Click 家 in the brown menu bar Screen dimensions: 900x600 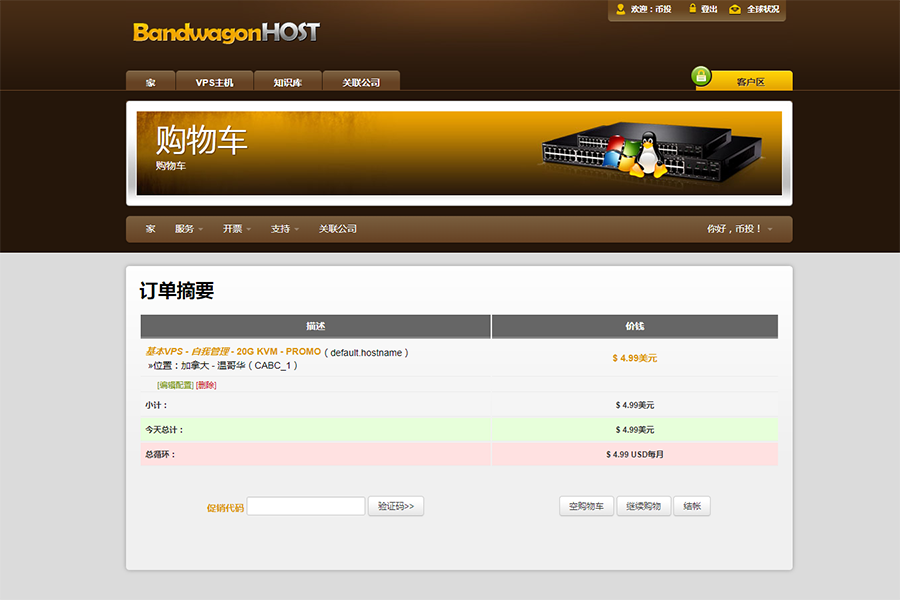click(150, 229)
